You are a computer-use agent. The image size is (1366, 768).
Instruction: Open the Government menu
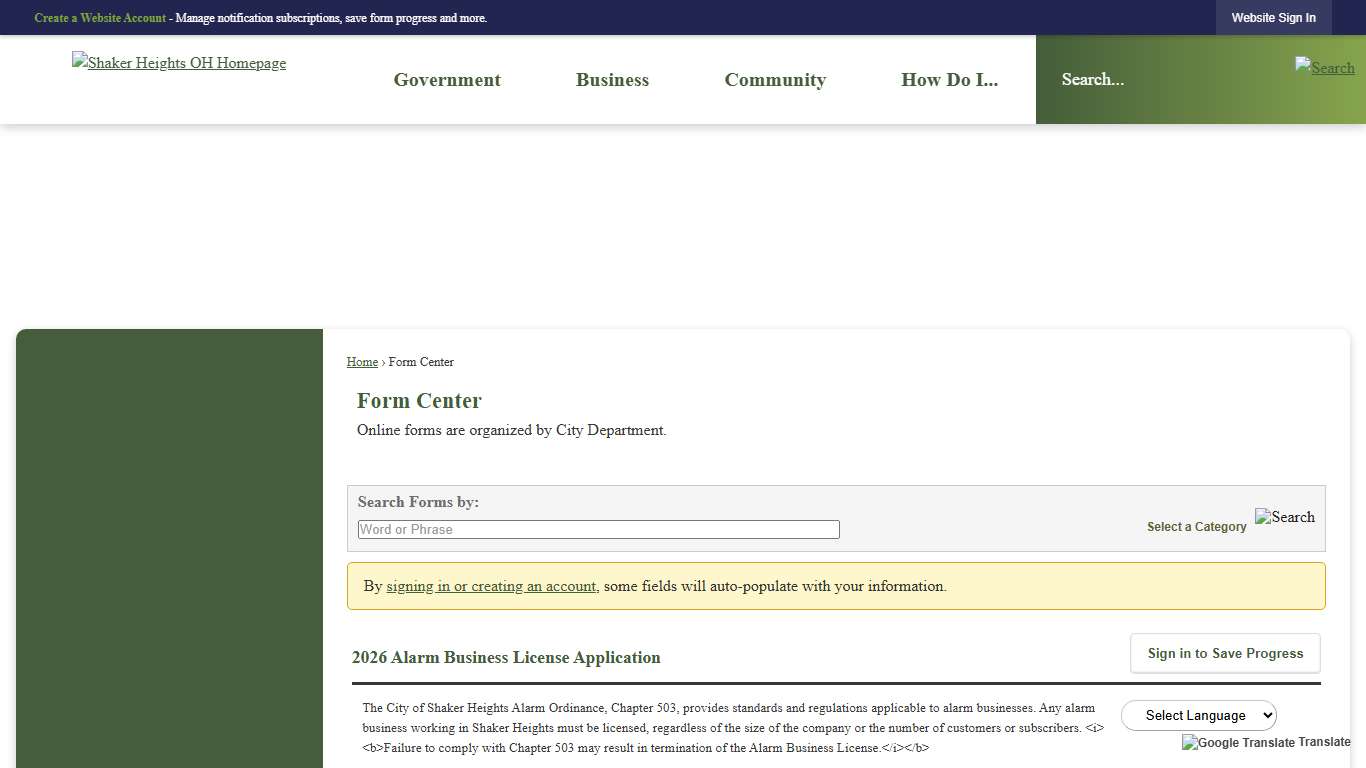tap(447, 79)
